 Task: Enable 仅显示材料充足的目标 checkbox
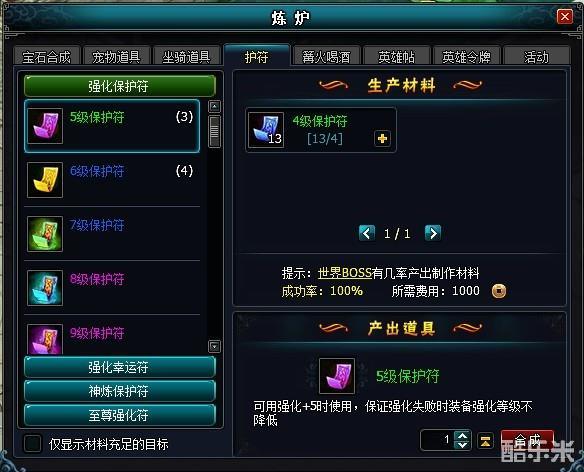[32, 444]
